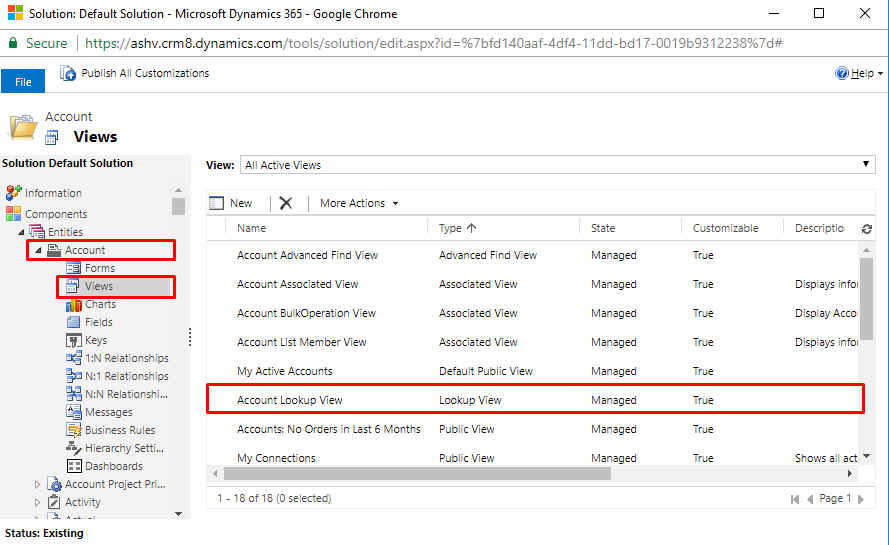Image resolution: width=889 pixels, height=545 pixels.
Task: Refresh the views list grid
Action: 866,229
